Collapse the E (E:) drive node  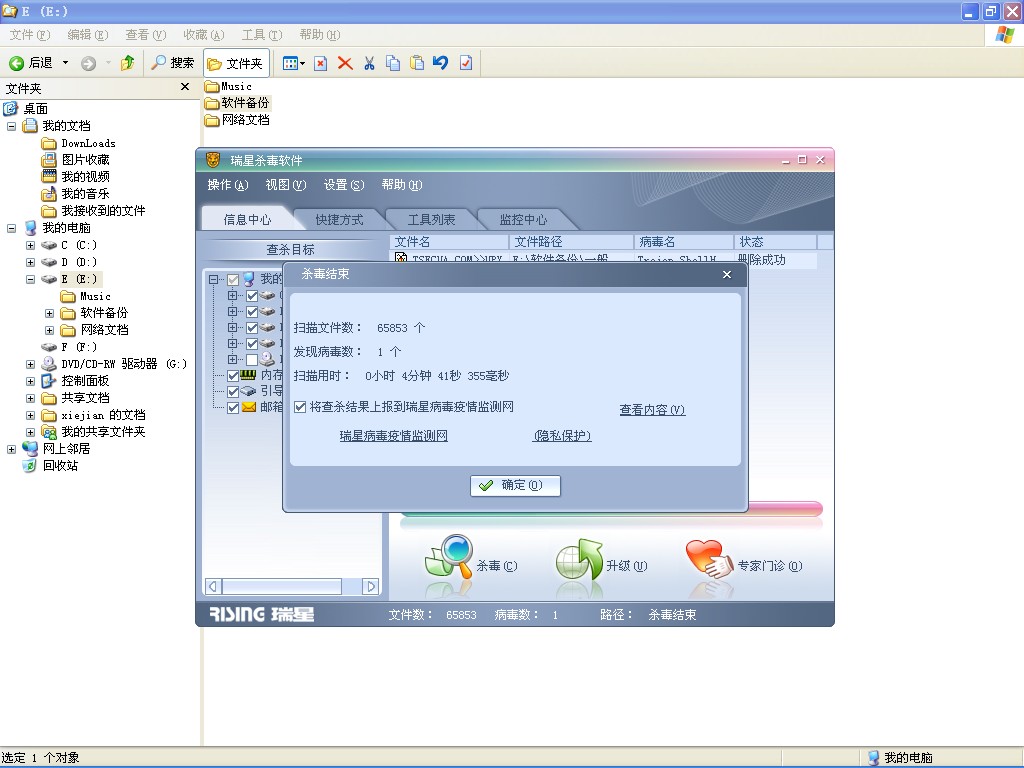coord(30,279)
